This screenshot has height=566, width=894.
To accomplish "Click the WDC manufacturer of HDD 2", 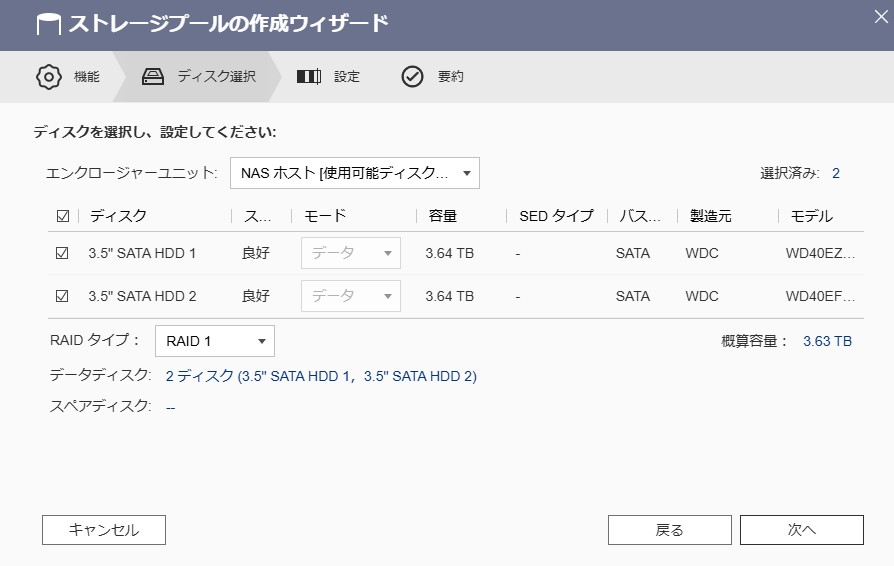I will pos(702,296).
